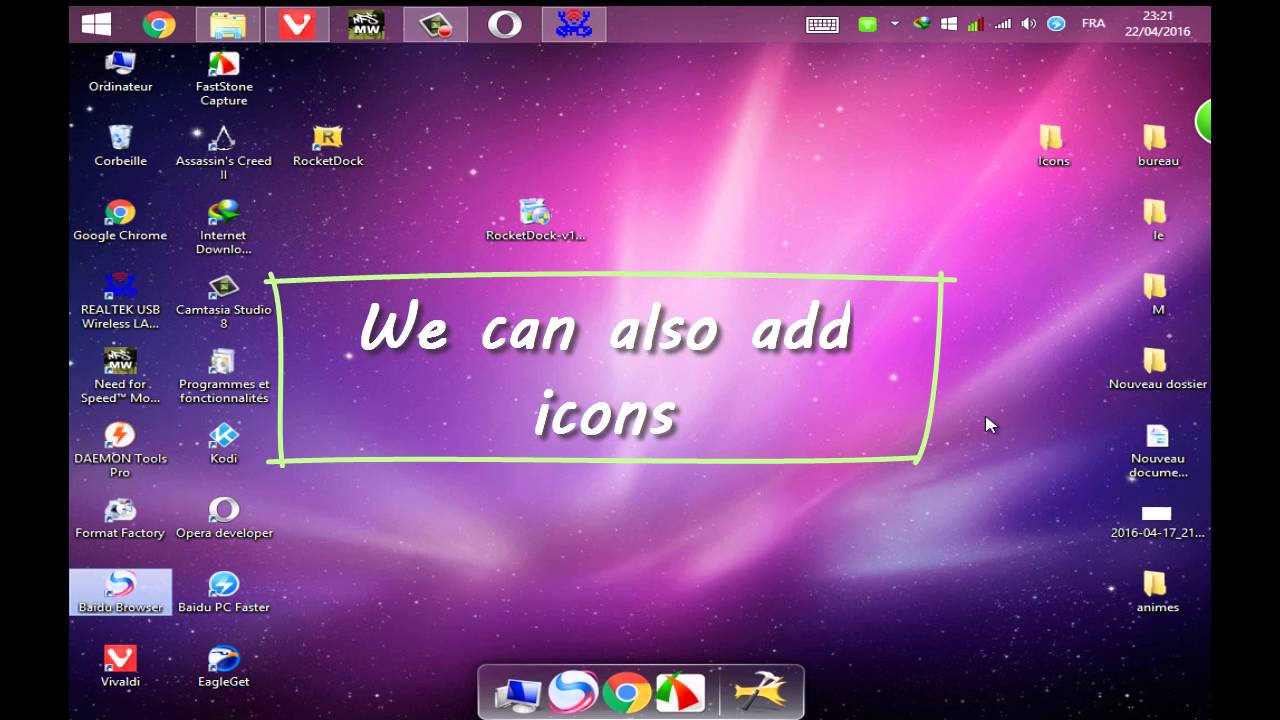Screen dimensions: 1280x720
Task: Select the FastStone Capture desktop shortcut
Action: (223, 78)
